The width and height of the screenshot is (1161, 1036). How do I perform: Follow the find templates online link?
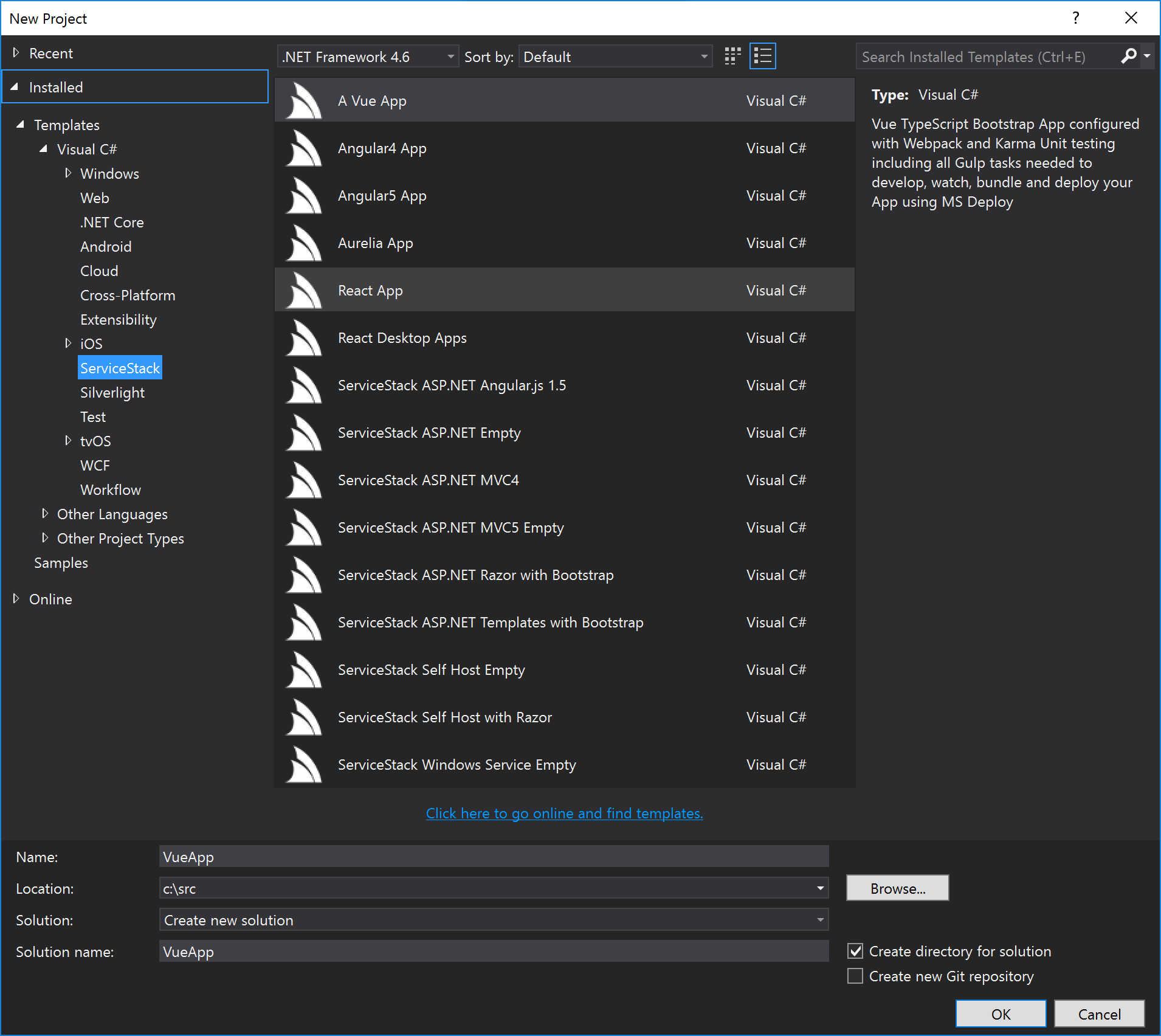point(564,813)
